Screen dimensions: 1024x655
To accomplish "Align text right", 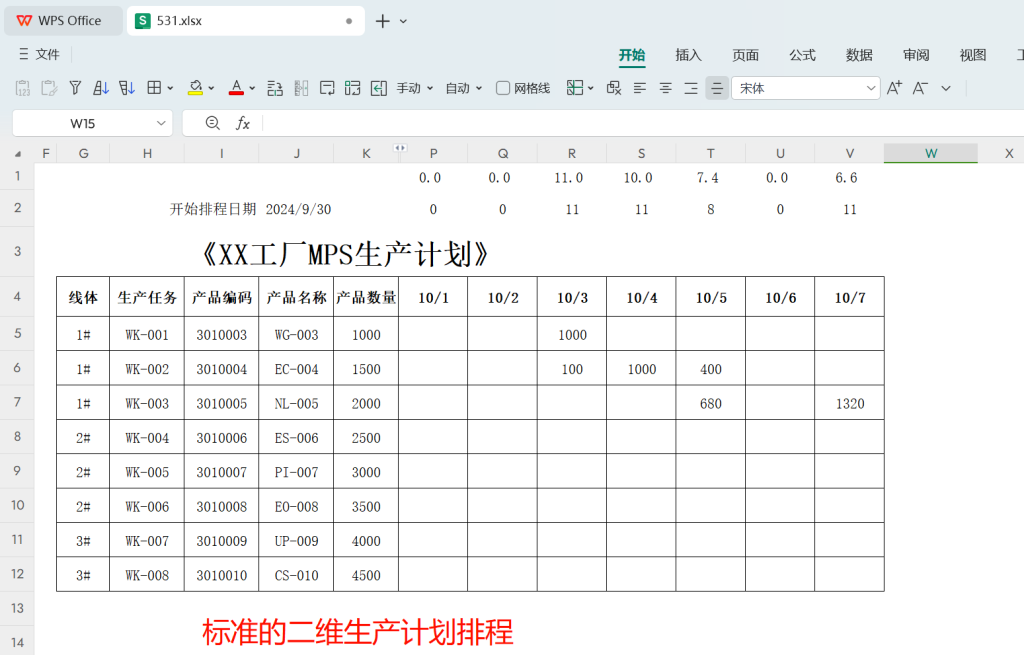I will click(x=691, y=88).
